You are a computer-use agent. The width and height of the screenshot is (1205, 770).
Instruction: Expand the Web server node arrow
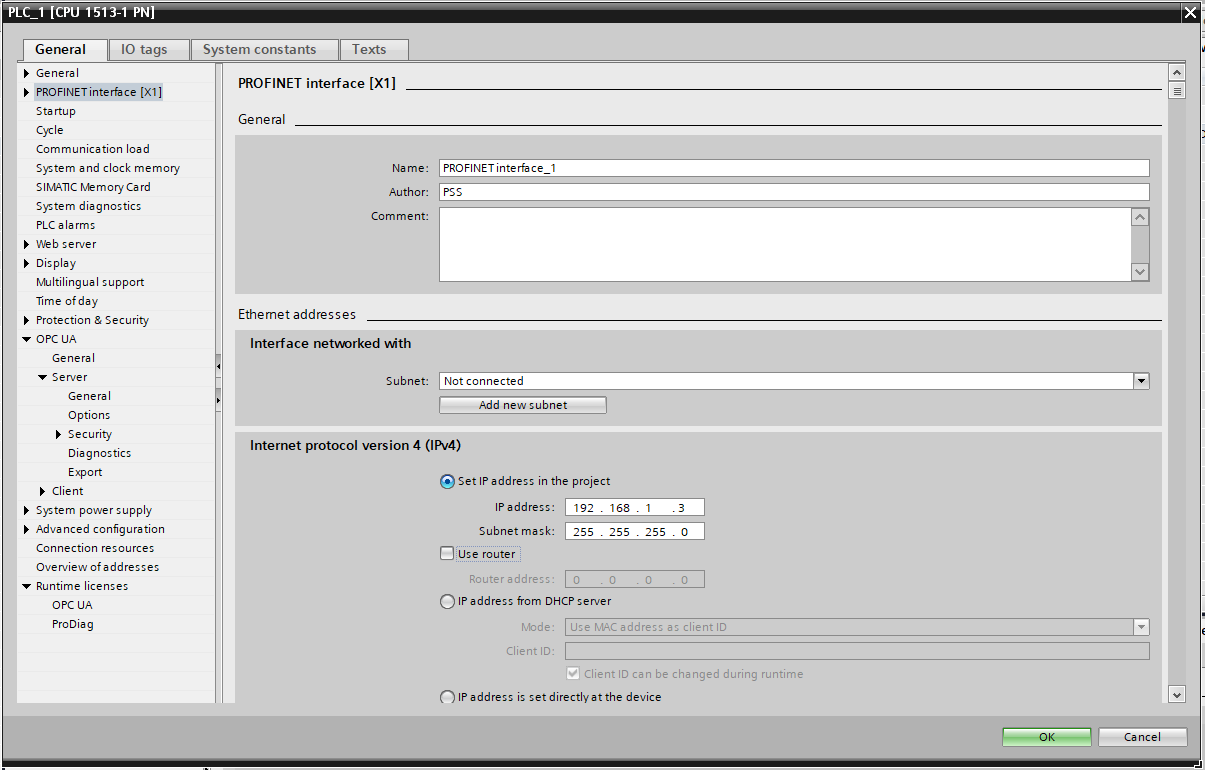[x=27, y=244]
